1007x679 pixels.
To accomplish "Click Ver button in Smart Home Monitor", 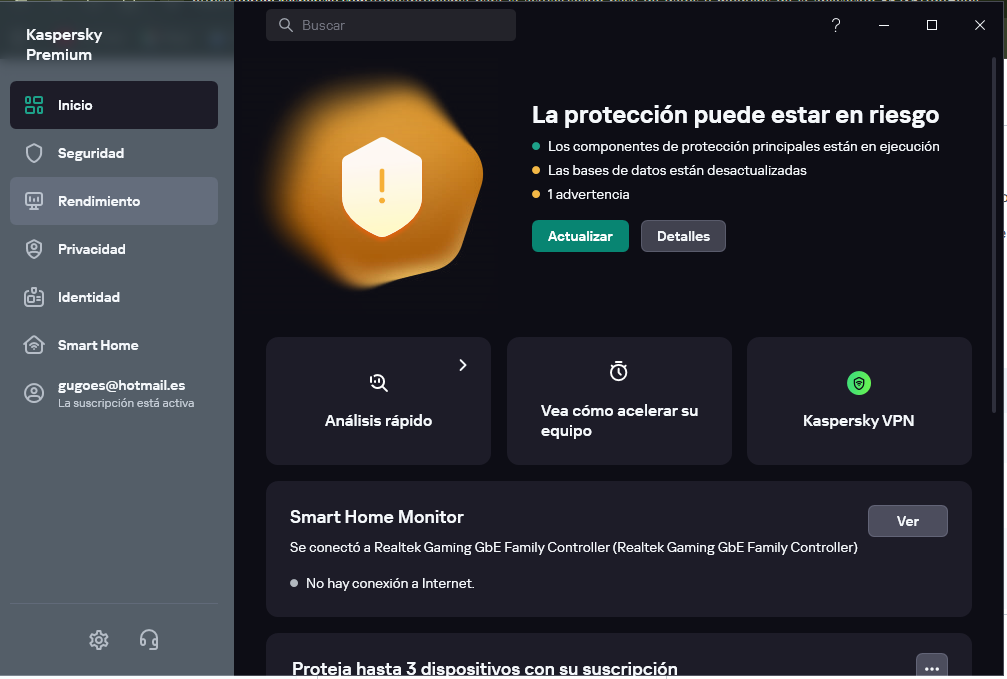I will 907,521.
